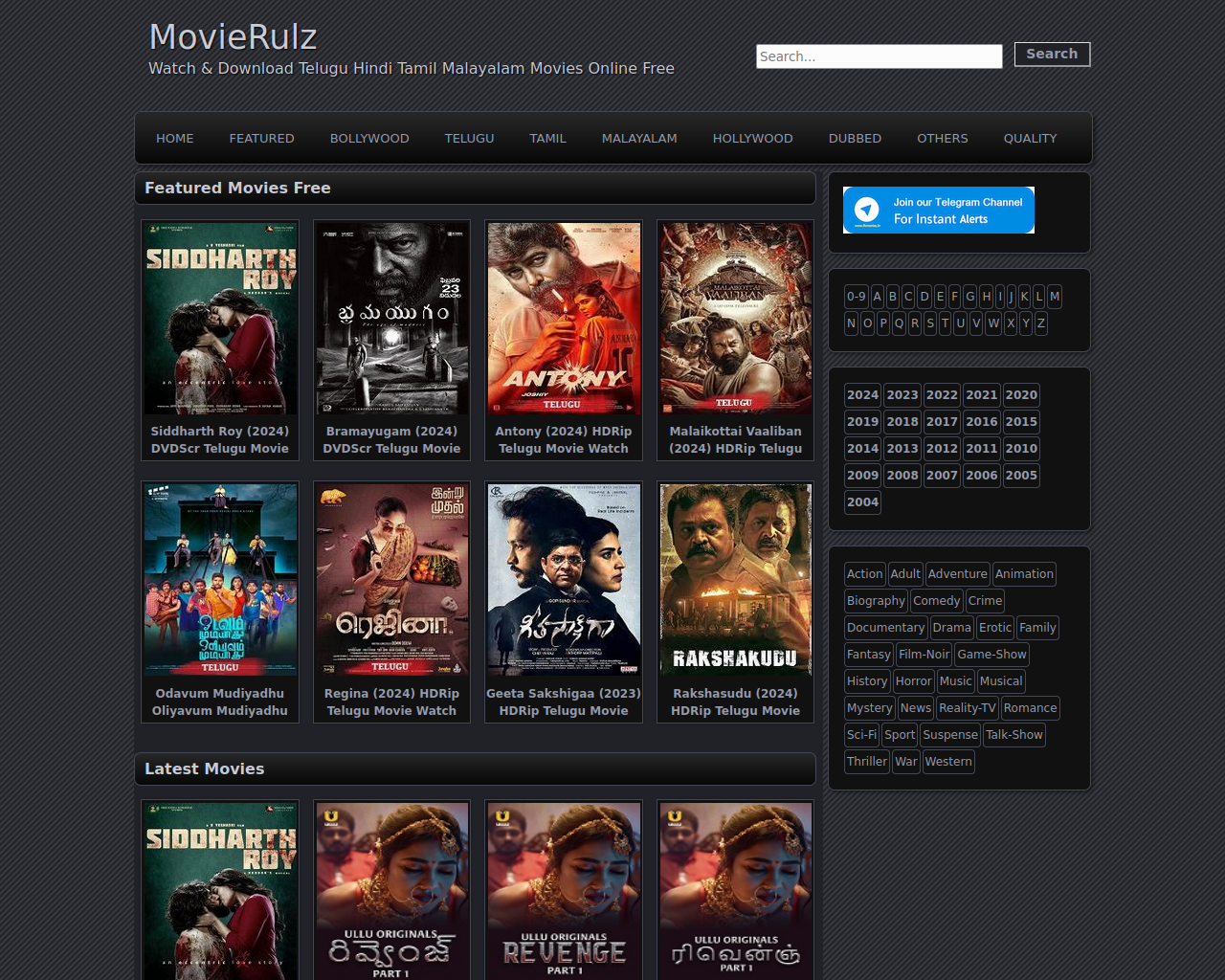Open the Telugu Revenge Part 1 poster
Screen dimensions: 1225x980
[x=392, y=891]
